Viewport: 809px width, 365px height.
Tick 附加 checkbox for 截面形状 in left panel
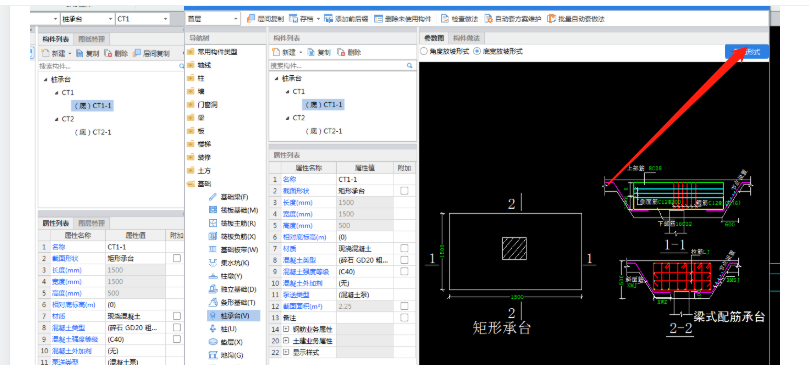point(177,258)
